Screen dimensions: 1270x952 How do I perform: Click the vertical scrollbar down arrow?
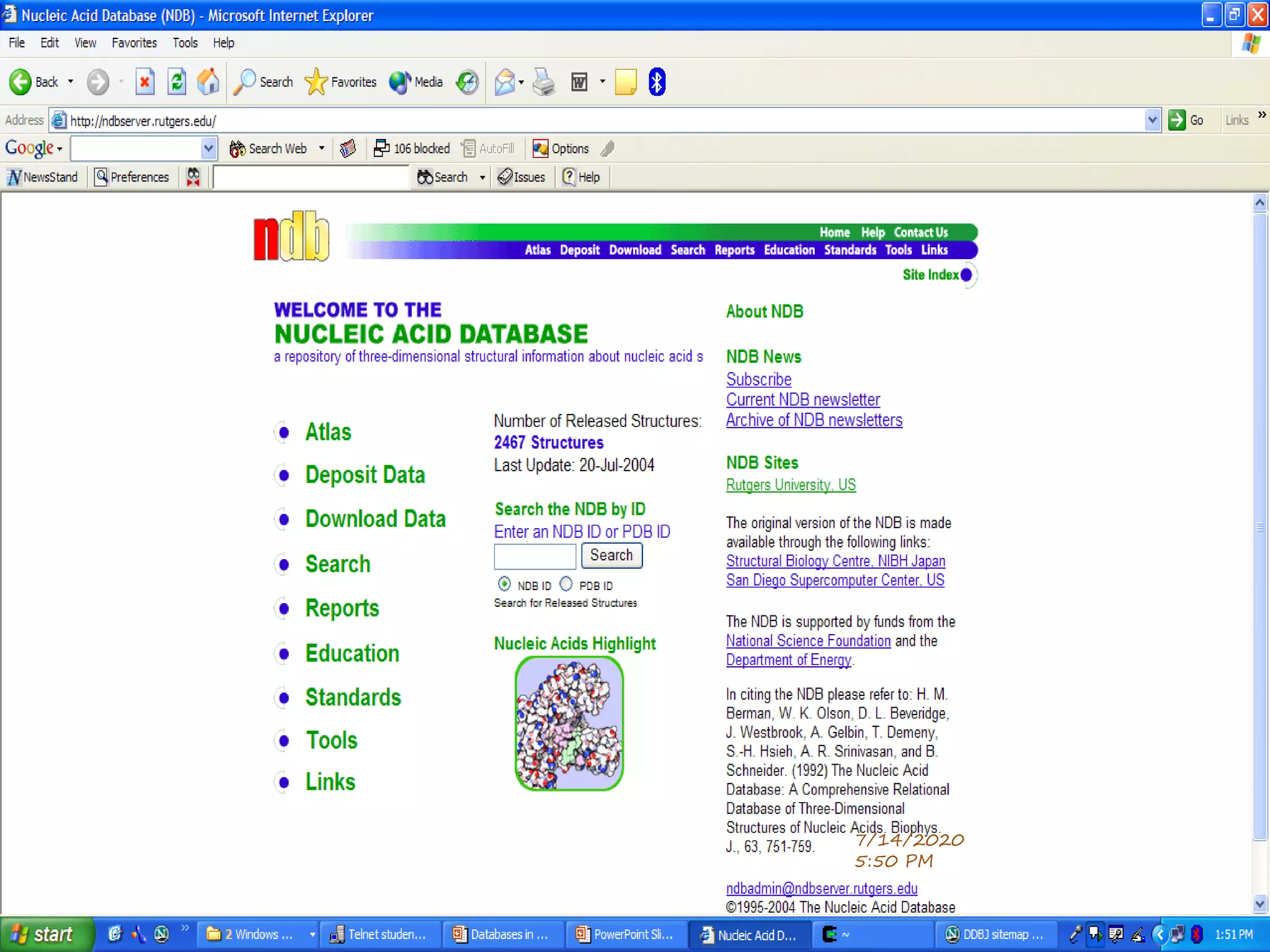point(1259,904)
